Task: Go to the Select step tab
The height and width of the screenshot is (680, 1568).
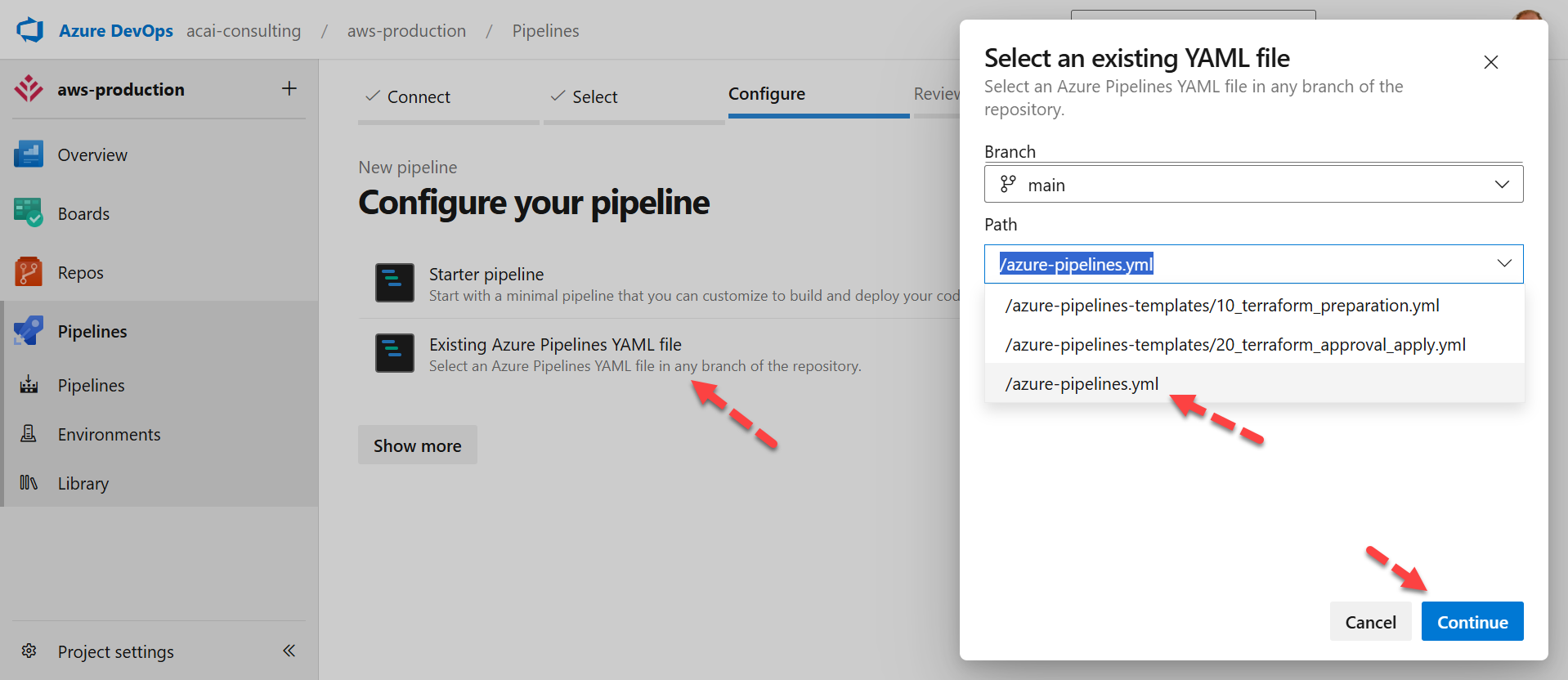Action: tap(634, 97)
